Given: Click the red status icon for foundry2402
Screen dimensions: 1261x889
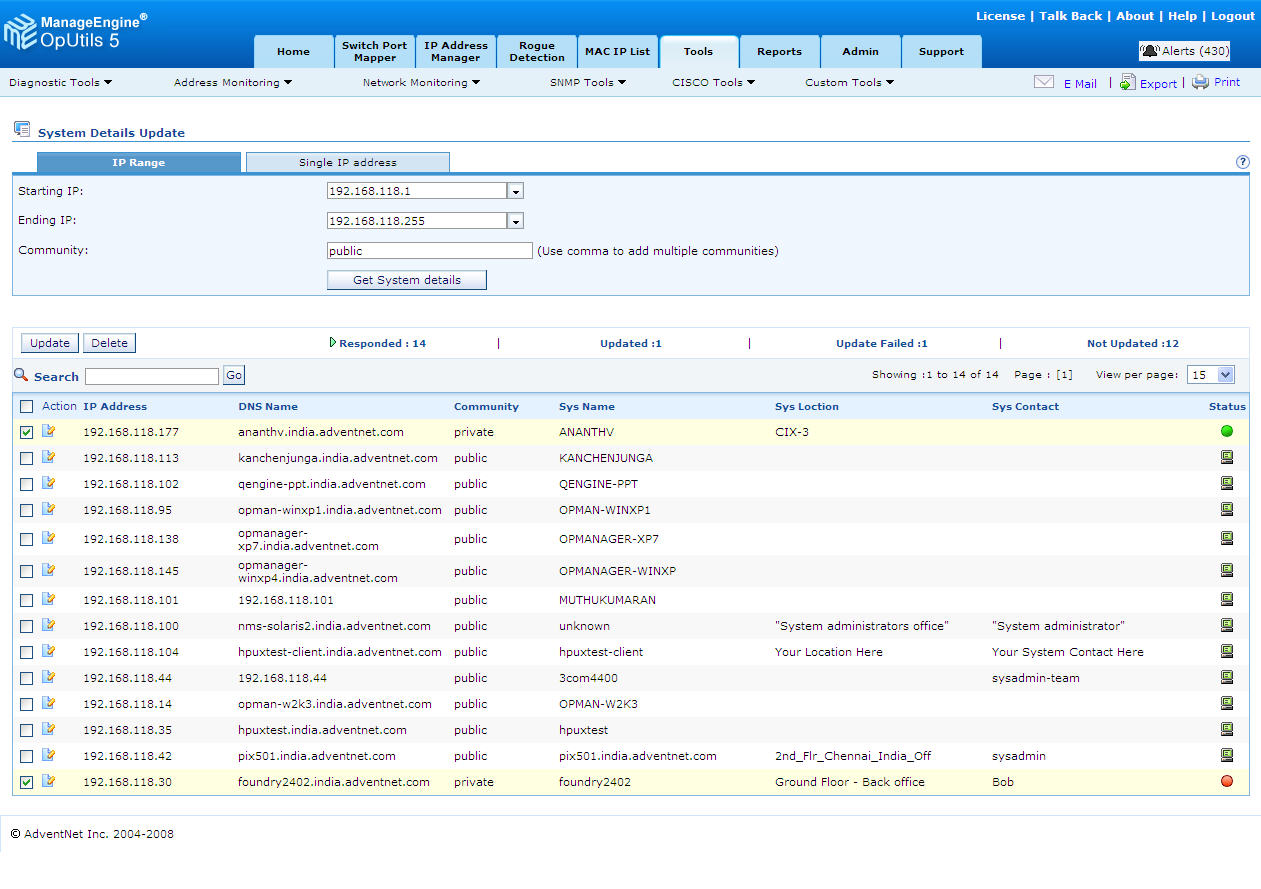Looking at the screenshot, I should [1227, 782].
